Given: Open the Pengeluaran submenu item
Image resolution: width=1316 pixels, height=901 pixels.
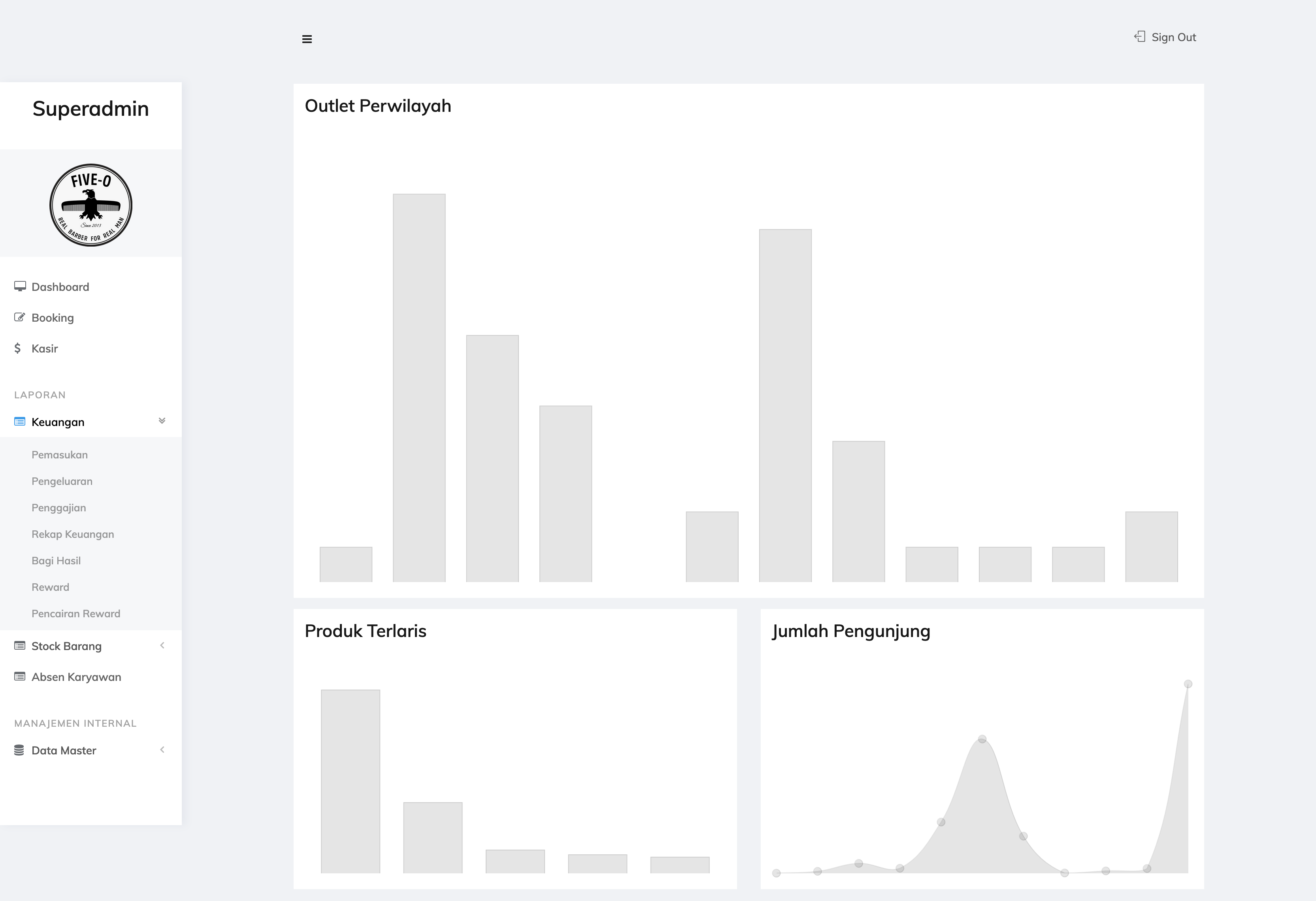Looking at the screenshot, I should coord(62,481).
